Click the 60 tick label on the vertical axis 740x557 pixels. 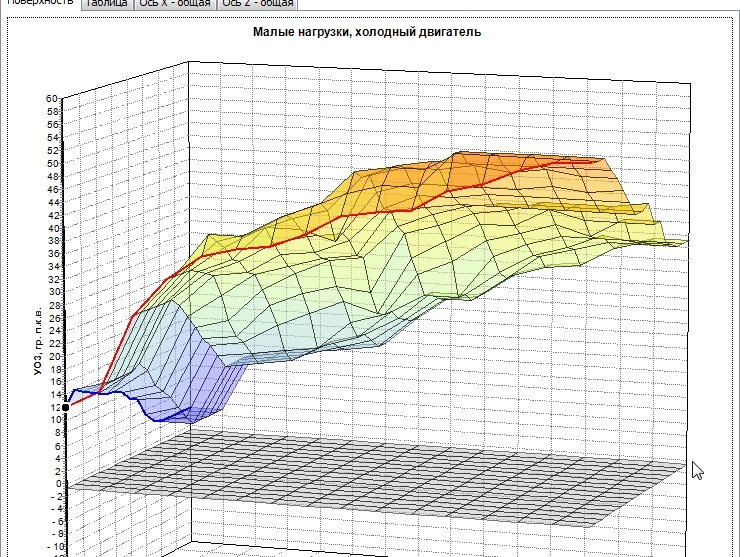50,98
